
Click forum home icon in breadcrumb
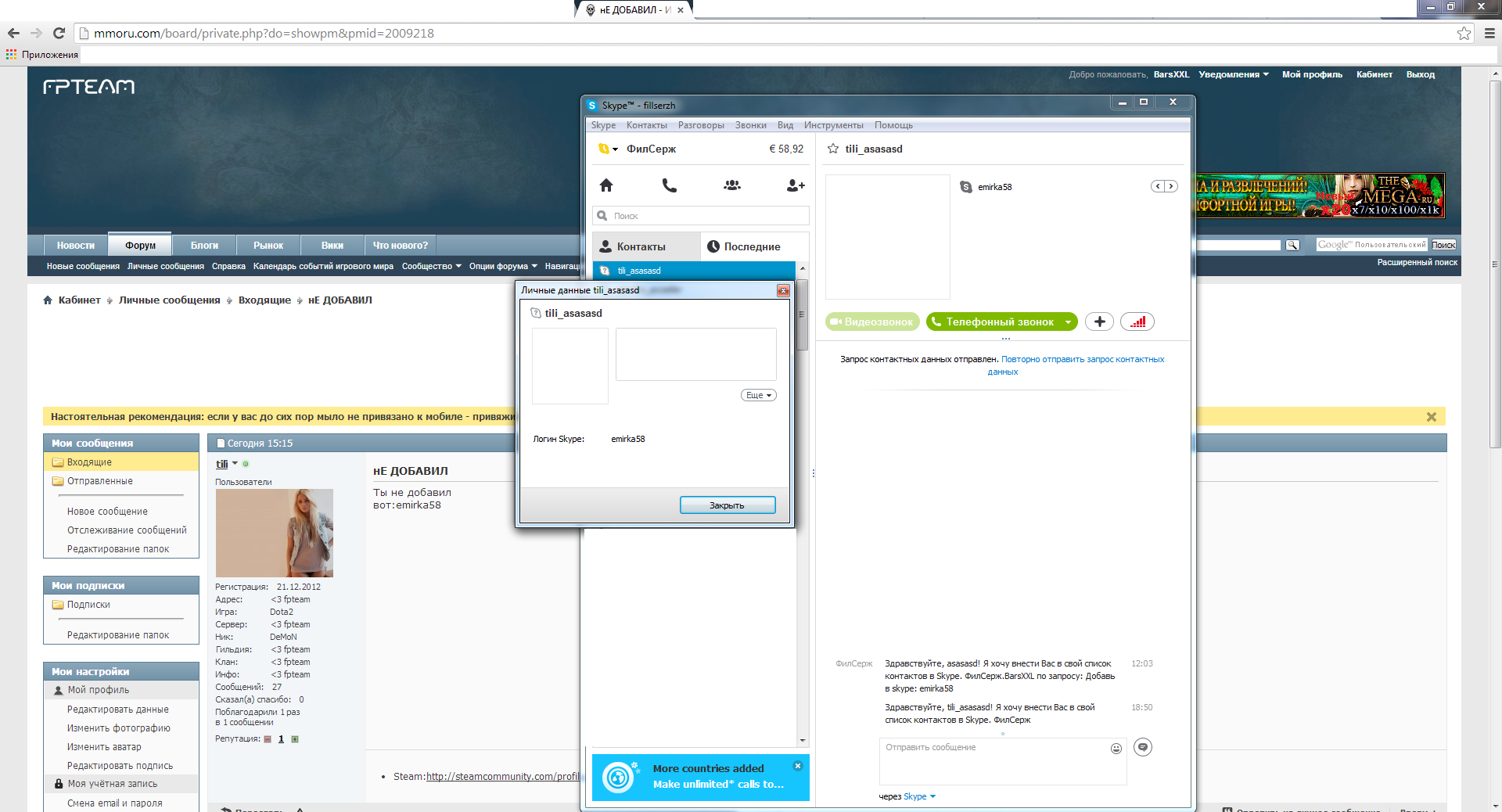coord(48,300)
